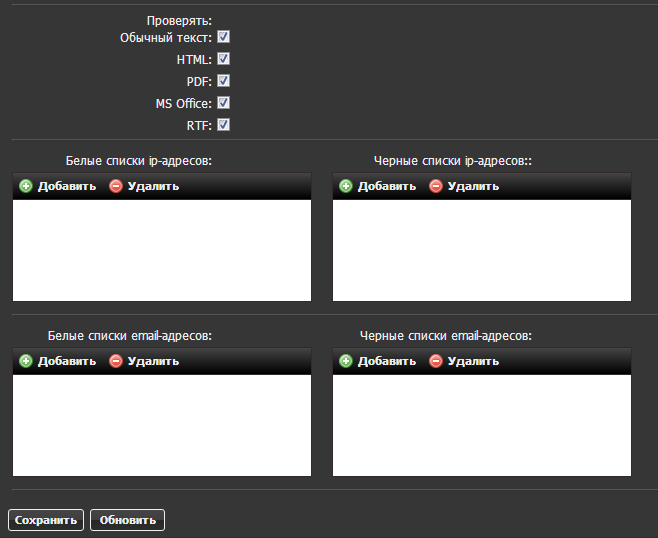Click inside black email addresses list area
The image size is (658, 538).
click(x=482, y=425)
